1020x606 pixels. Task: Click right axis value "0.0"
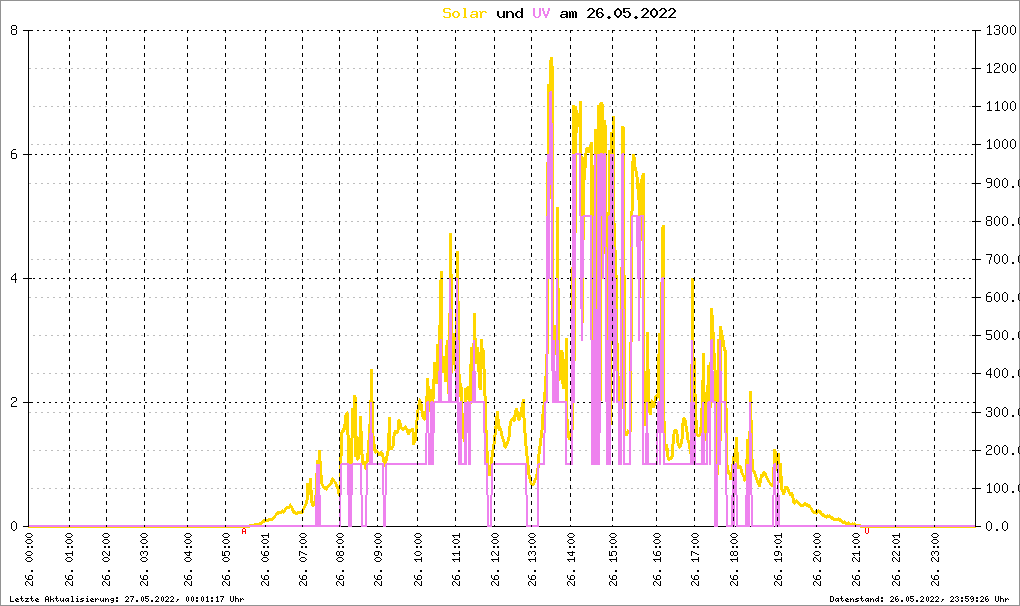(x=997, y=527)
